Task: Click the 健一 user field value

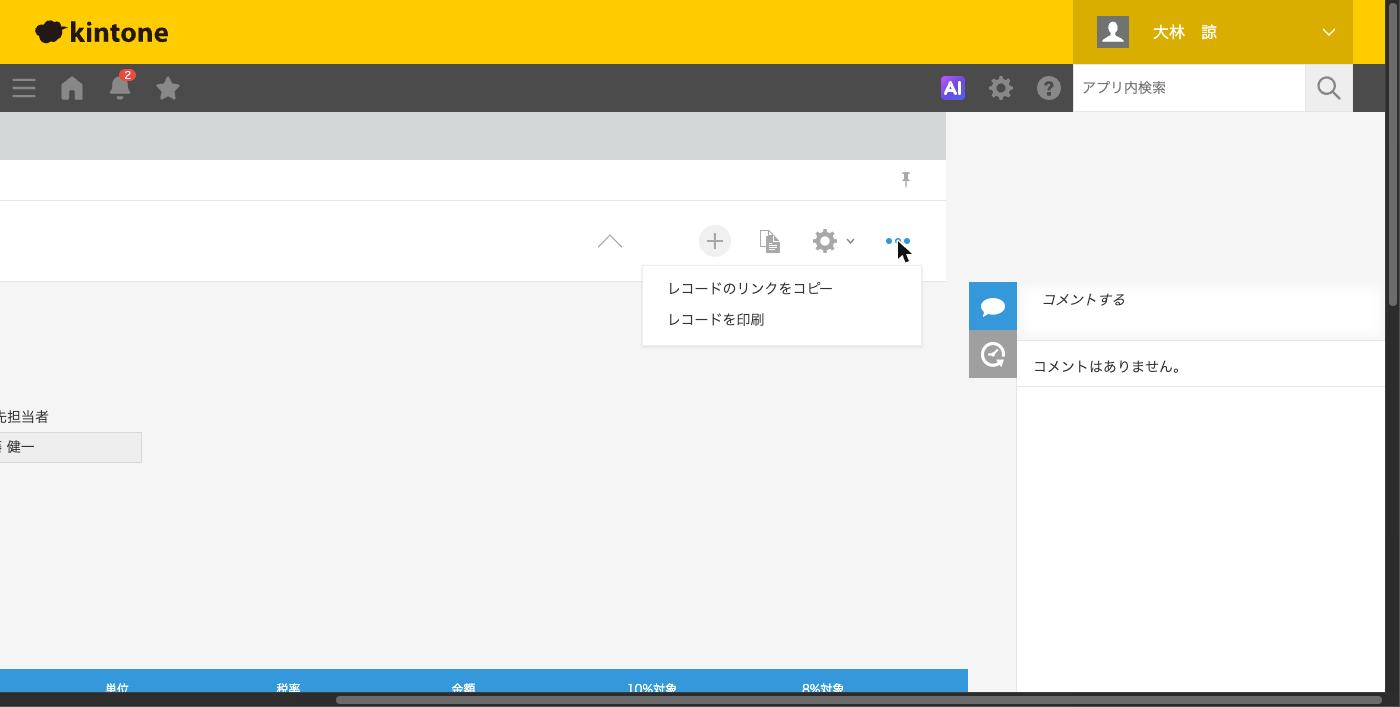Action: (x=70, y=447)
